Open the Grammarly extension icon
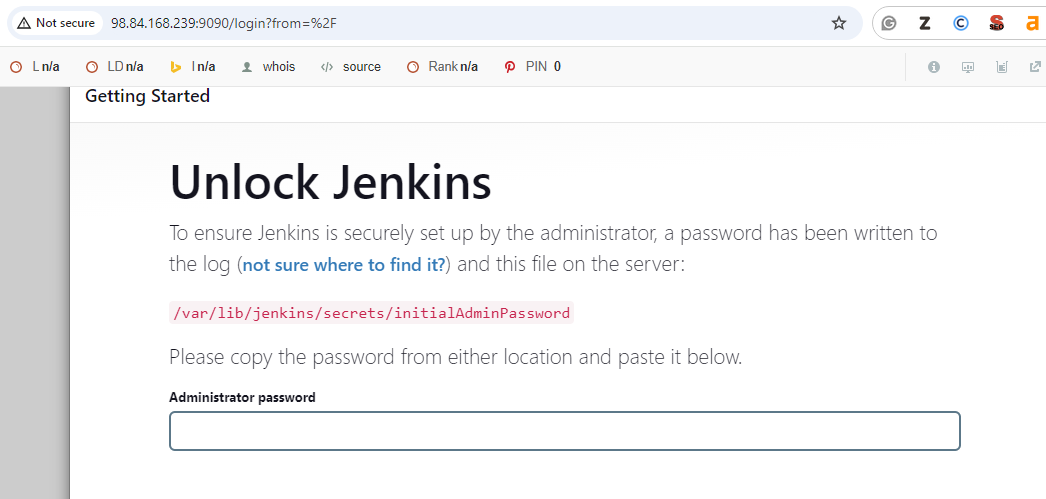Image resolution: width=1046 pixels, height=499 pixels. [x=888, y=23]
